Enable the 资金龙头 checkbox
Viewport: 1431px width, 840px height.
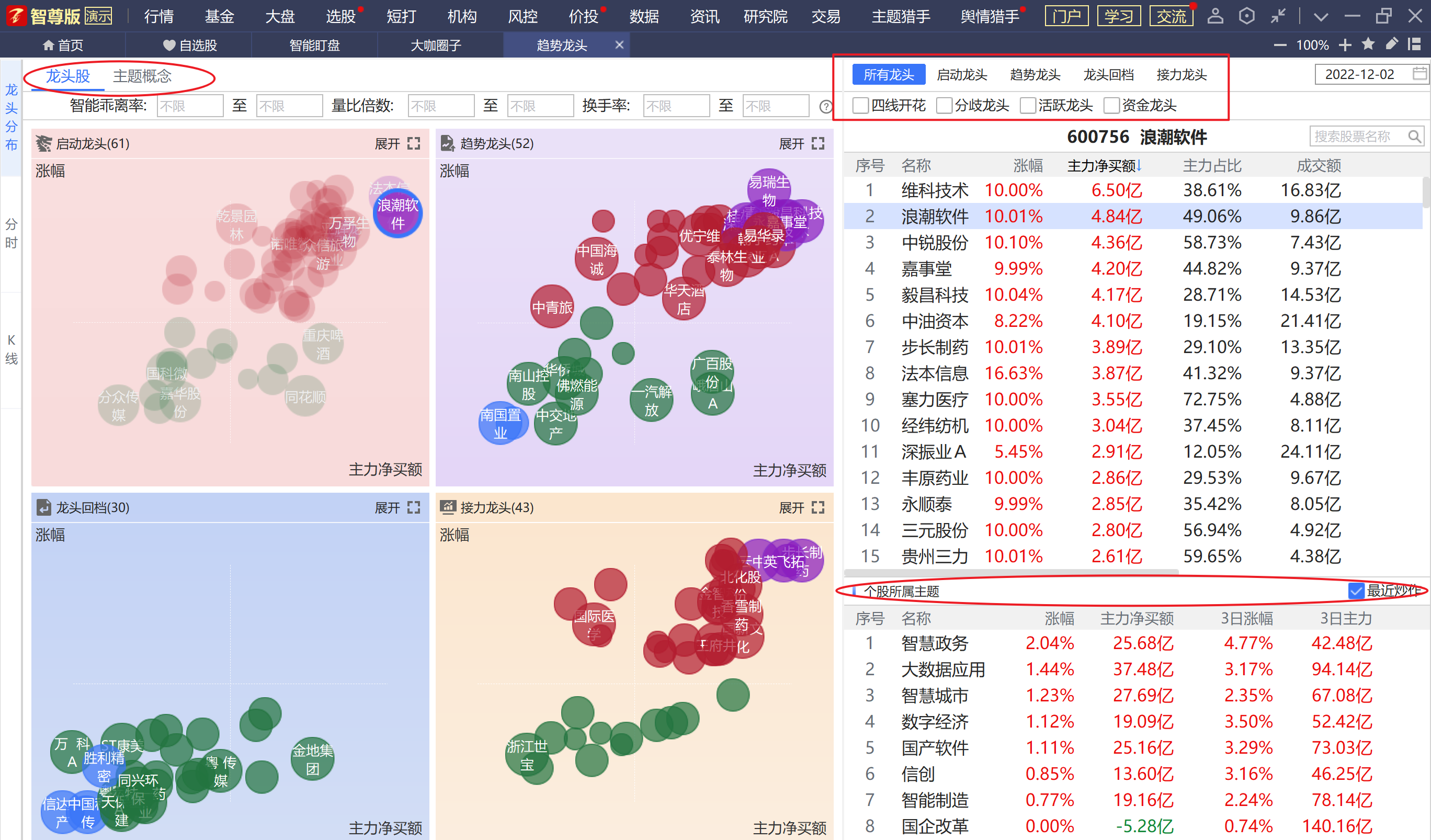point(1111,105)
